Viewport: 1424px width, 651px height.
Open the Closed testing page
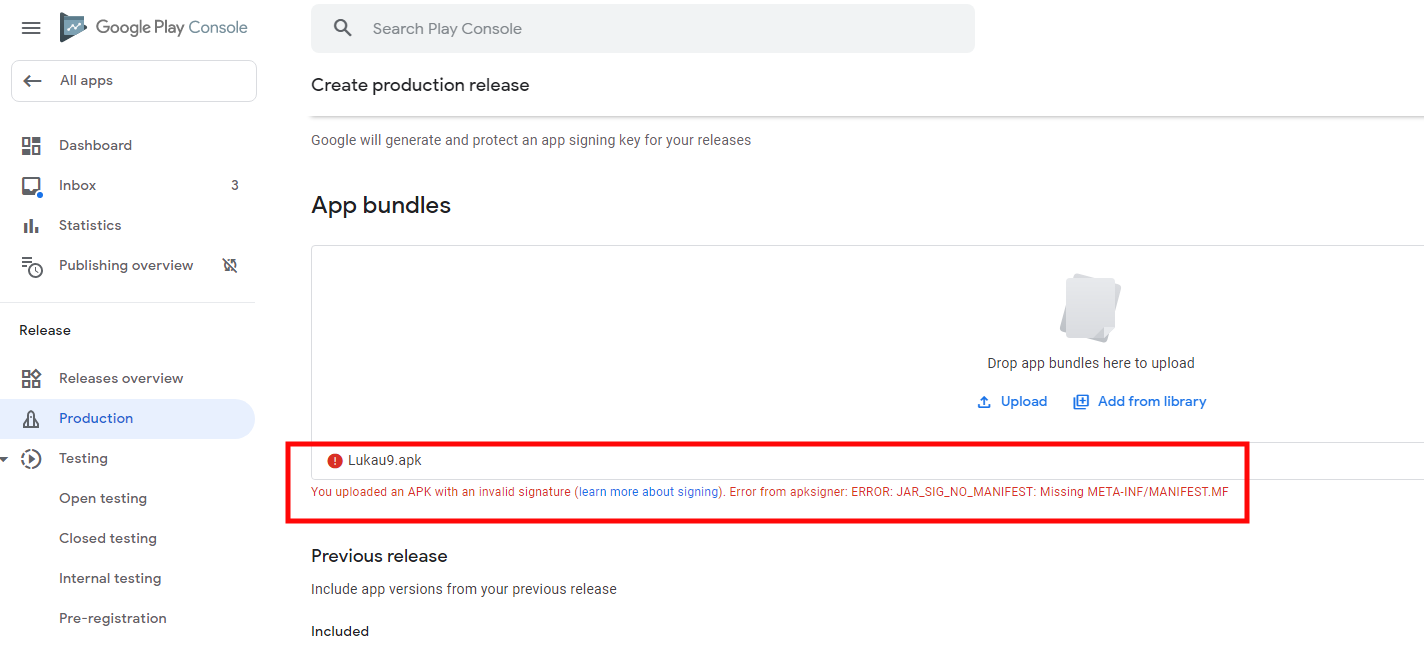click(x=110, y=538)
